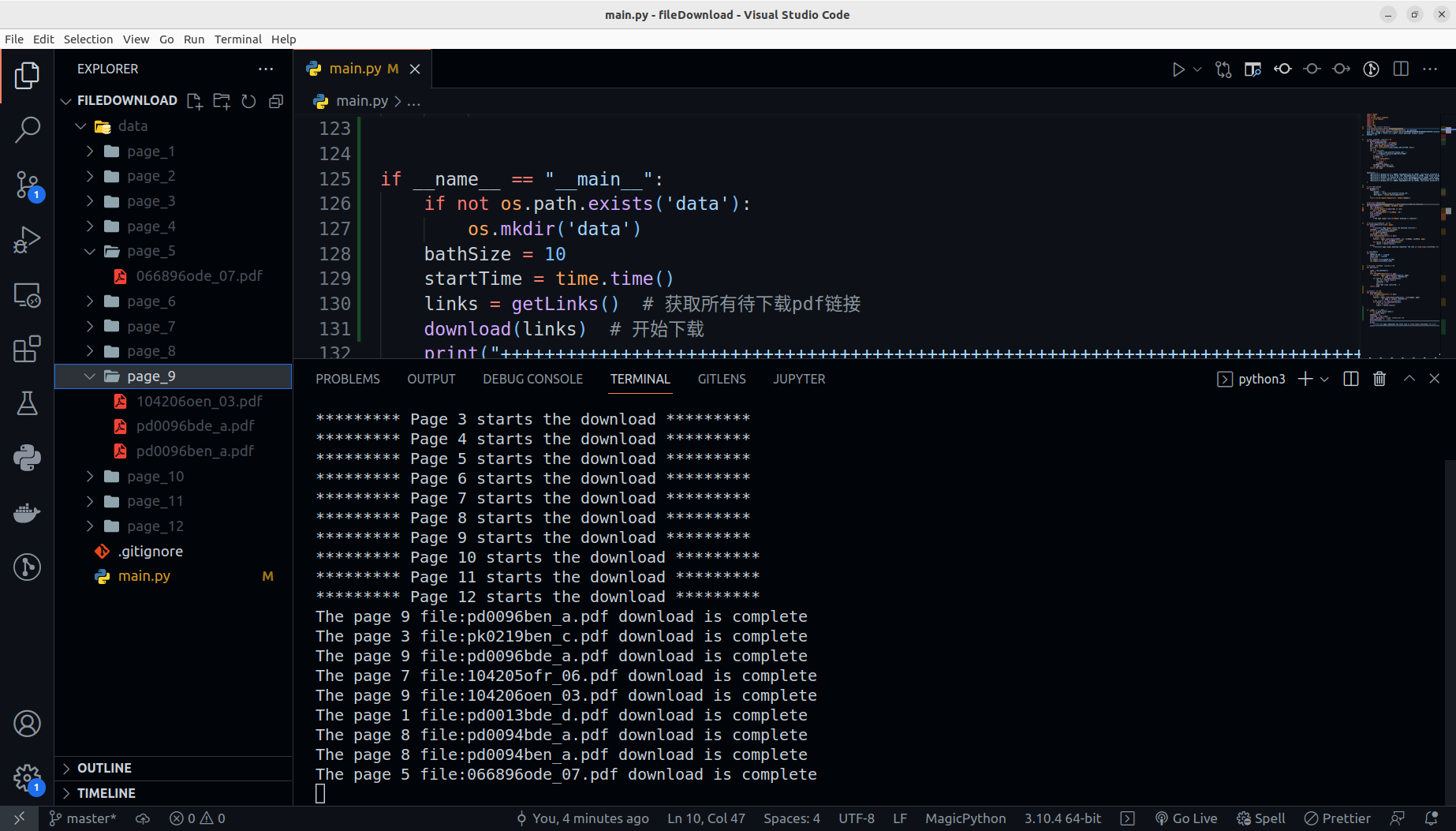Open the Search view in activity bar

pos(27,129)
